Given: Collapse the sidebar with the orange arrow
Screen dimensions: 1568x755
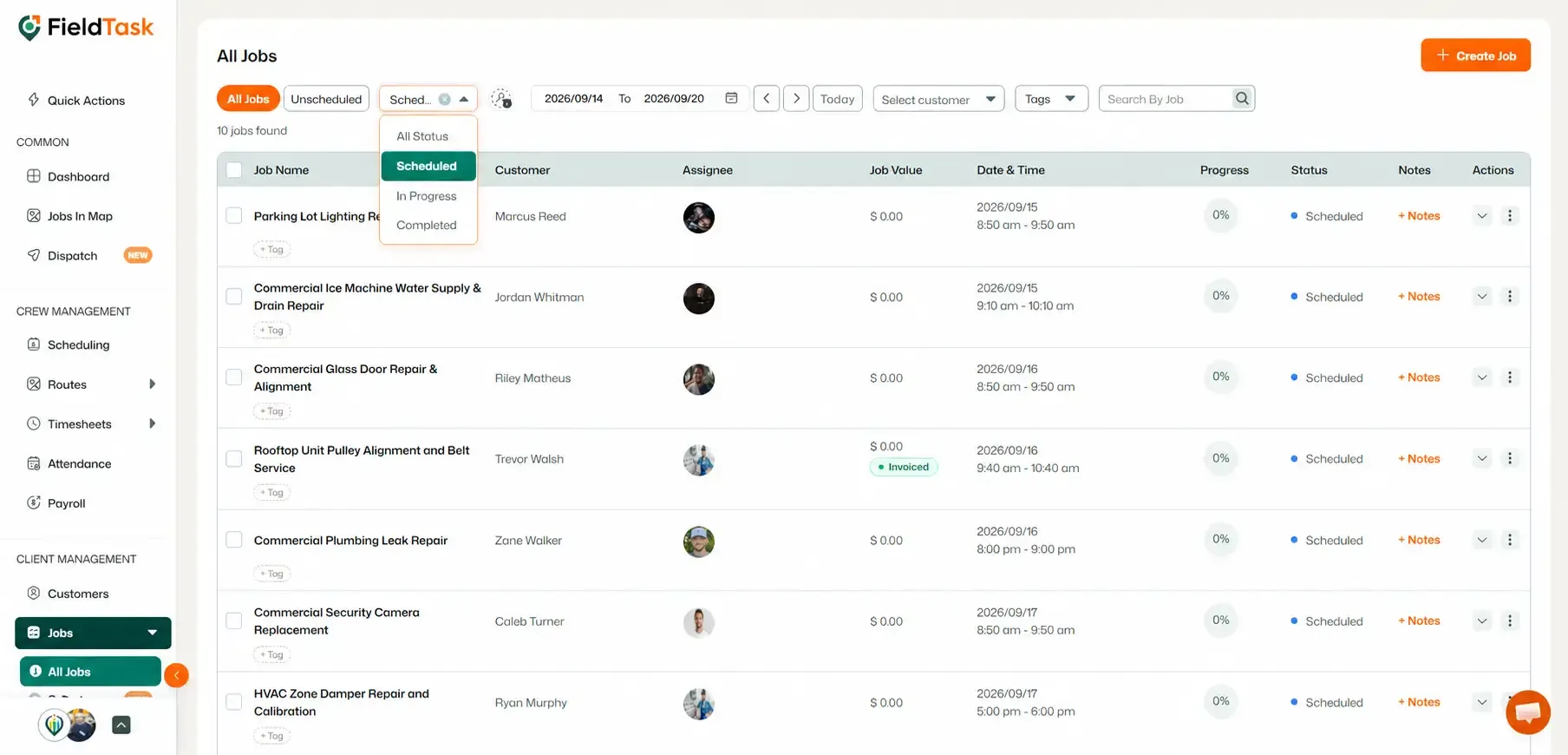Looking at the screenshot, I should point(176,675).
